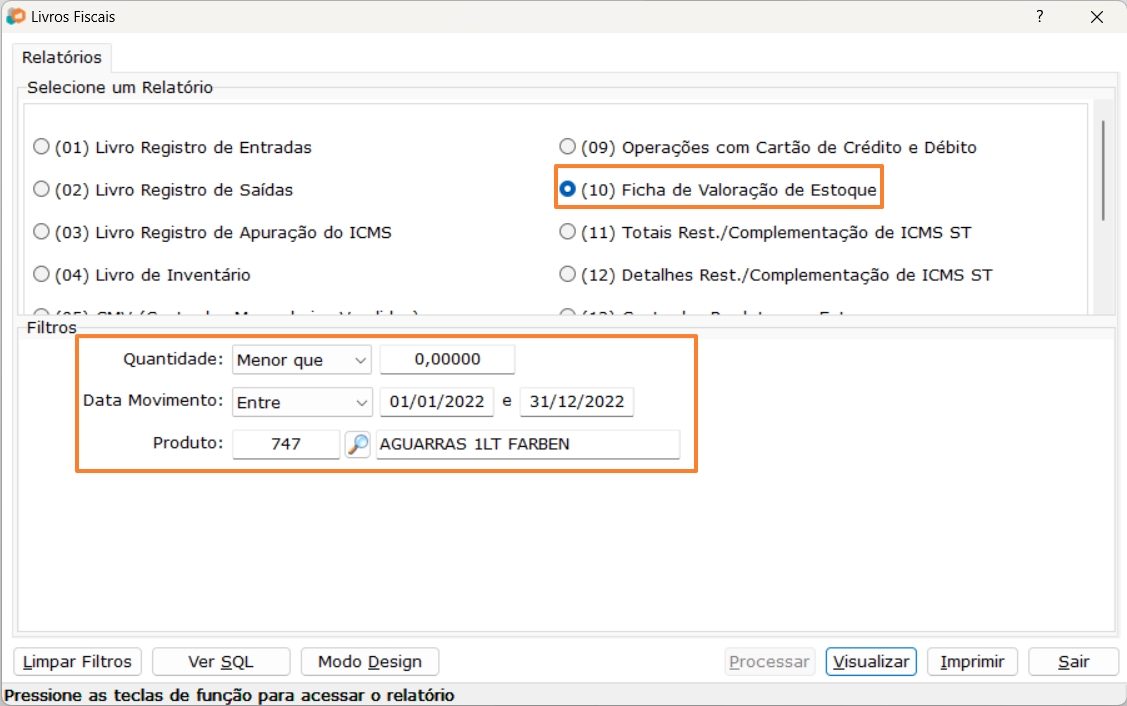Select Livro Registro de Saídas option
1127x706 pixels.
(41, 189)
